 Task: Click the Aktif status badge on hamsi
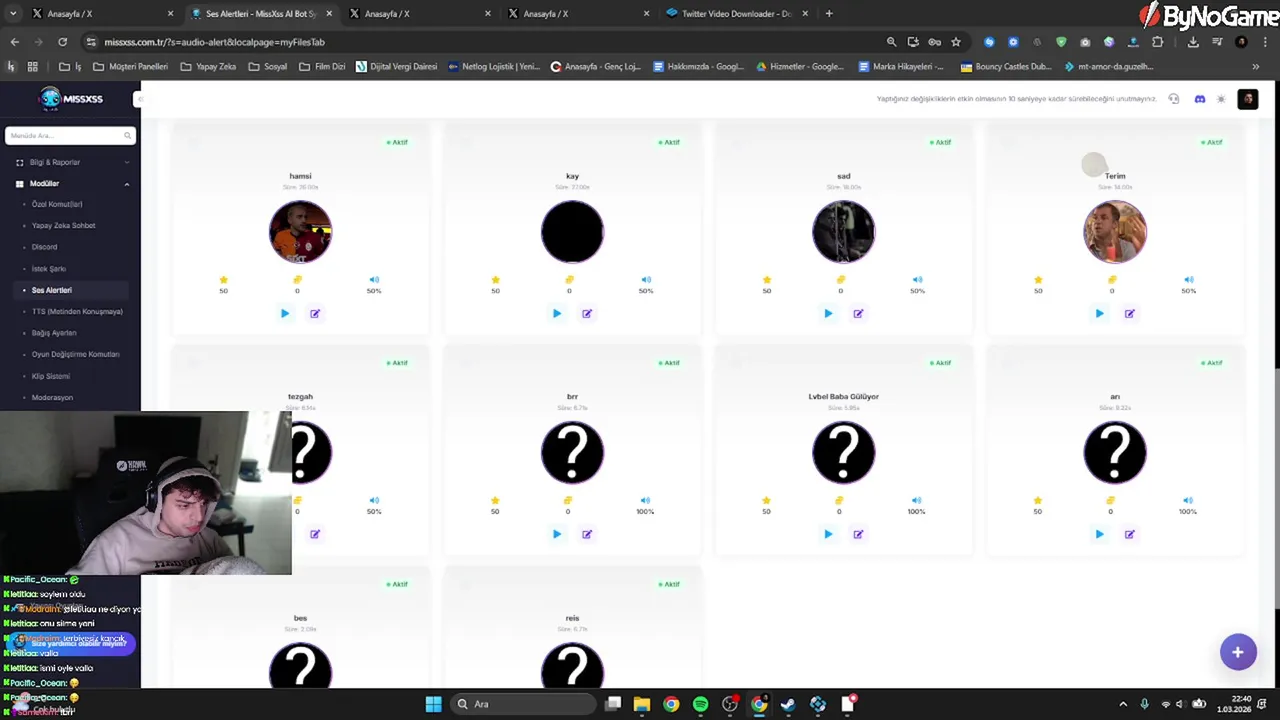point(397,142)
